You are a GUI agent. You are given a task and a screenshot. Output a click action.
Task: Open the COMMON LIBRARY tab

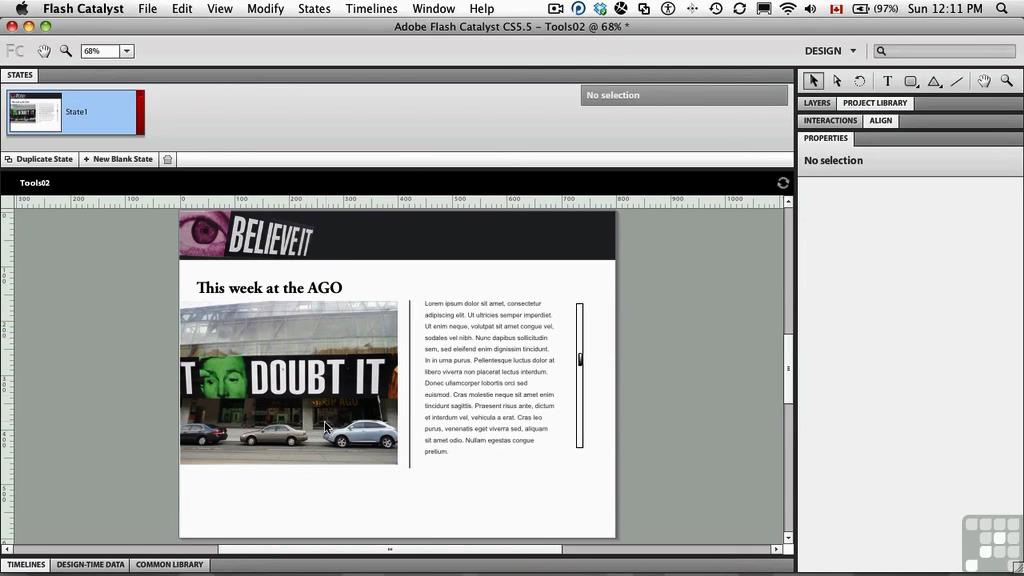click(x=169, y=565)
